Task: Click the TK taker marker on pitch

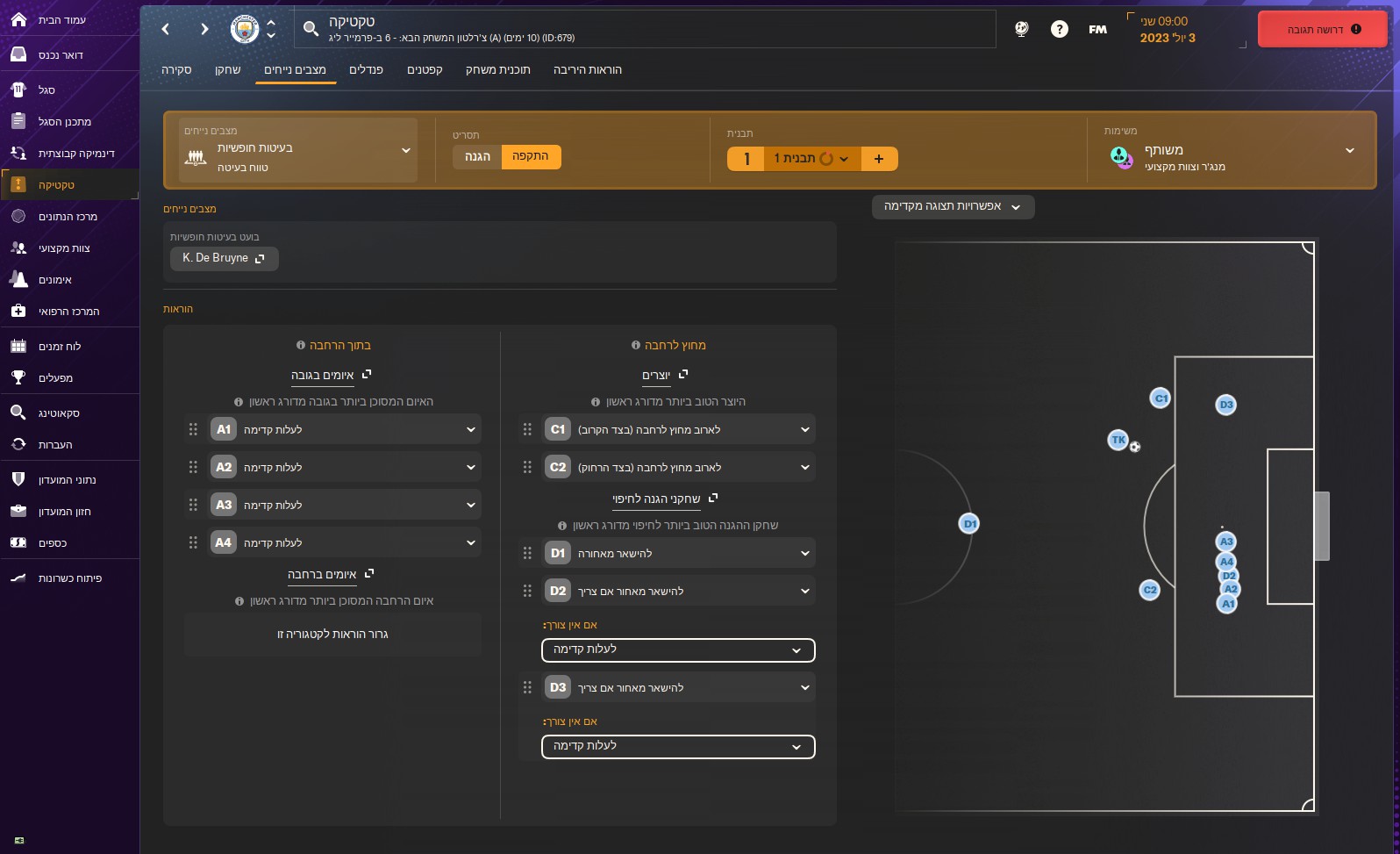Action: click(1118, 440)
